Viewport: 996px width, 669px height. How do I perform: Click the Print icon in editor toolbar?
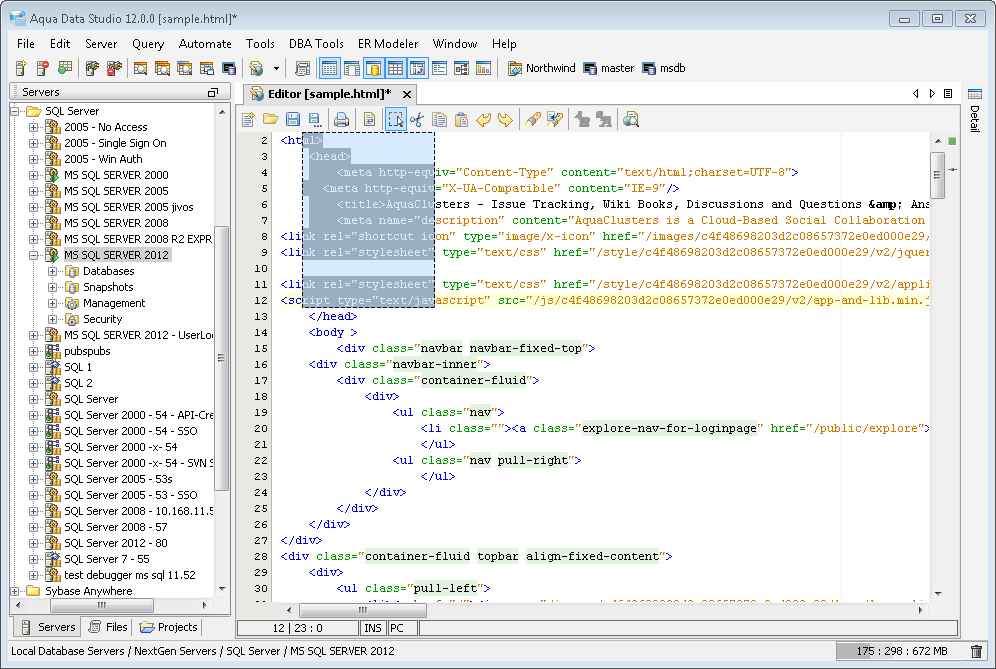coord(341,120)
